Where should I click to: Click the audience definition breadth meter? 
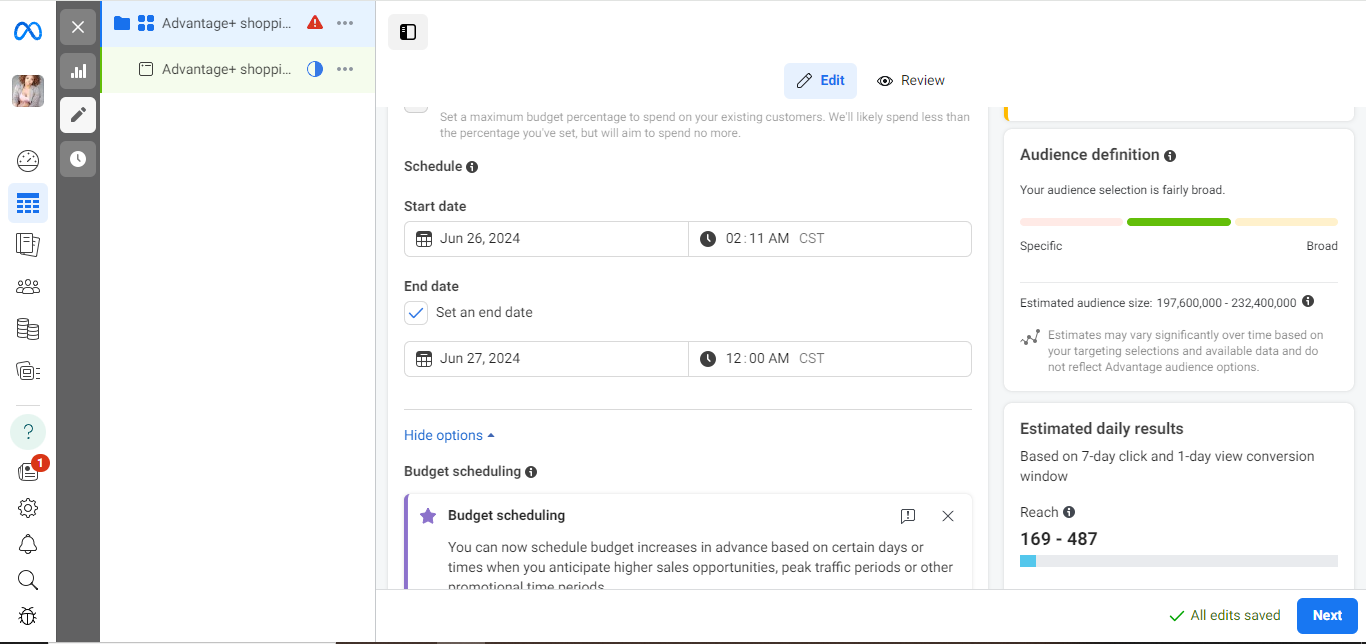click(x=1178, y=222)
